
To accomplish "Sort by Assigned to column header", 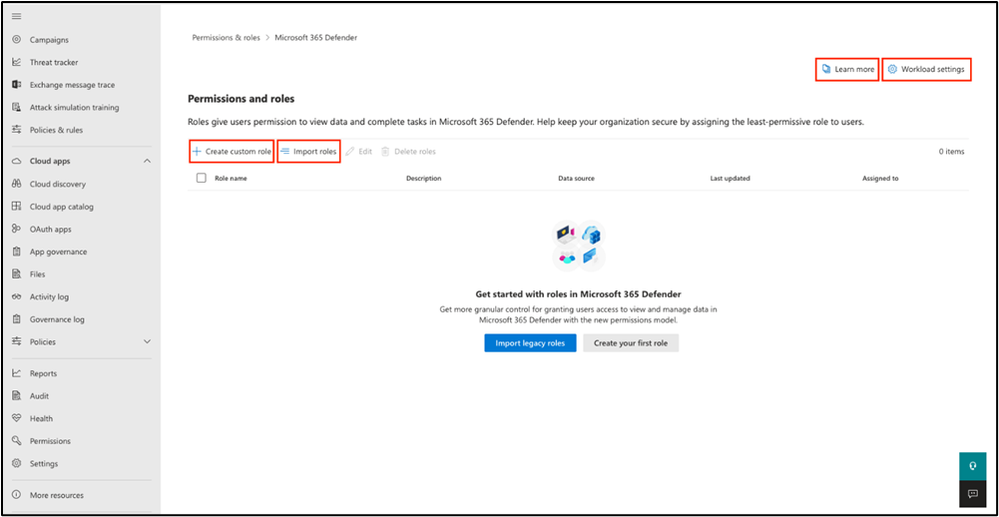I will click(x=880, y=178).
